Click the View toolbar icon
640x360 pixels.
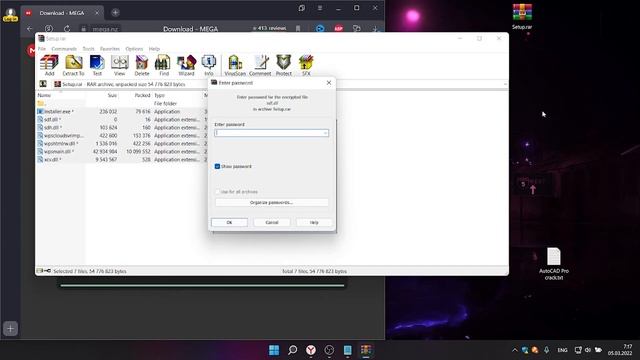(x=120, y=65)
